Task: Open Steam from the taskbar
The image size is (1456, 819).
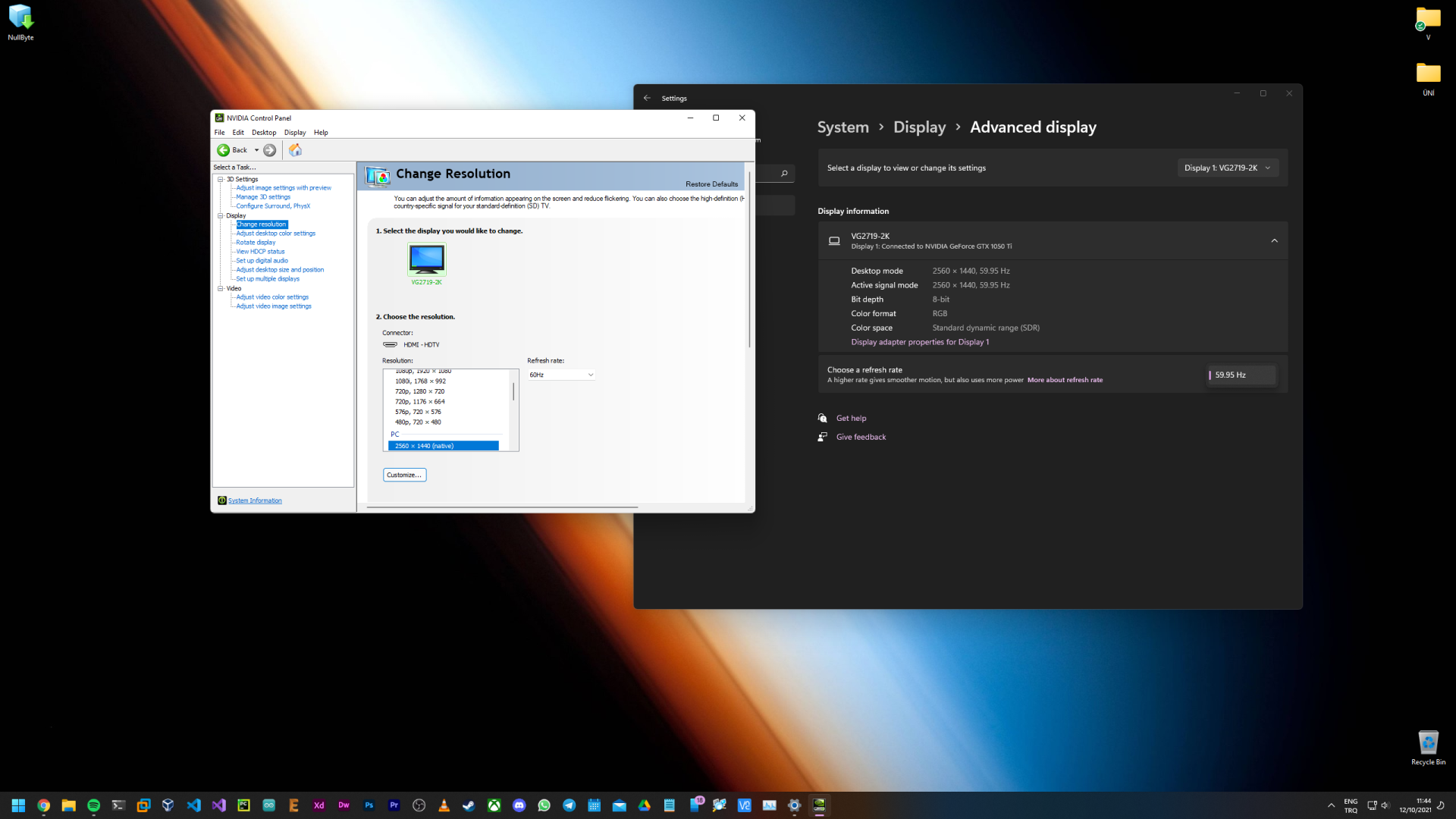Action: [469, 805]
